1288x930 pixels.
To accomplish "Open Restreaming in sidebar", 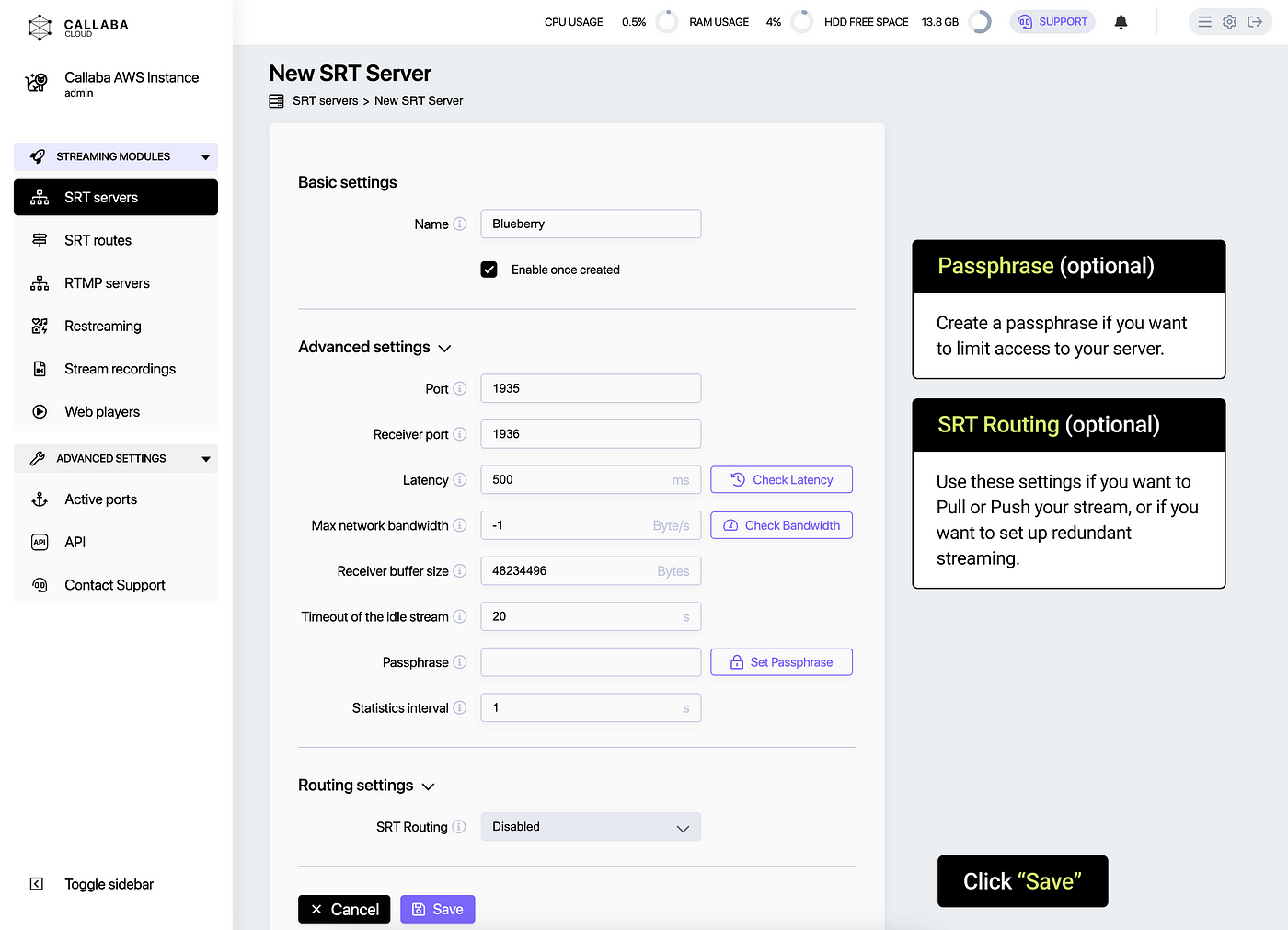I will (x=116, y=326).
